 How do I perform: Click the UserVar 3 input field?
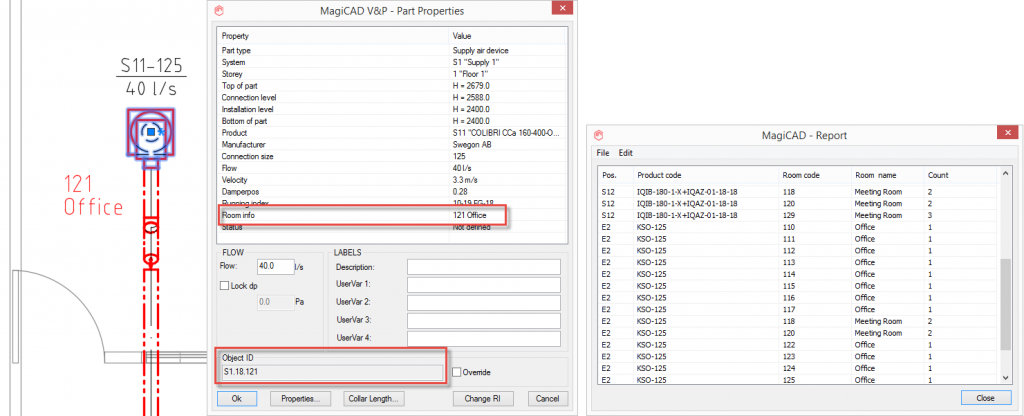[x=484, y=321]
